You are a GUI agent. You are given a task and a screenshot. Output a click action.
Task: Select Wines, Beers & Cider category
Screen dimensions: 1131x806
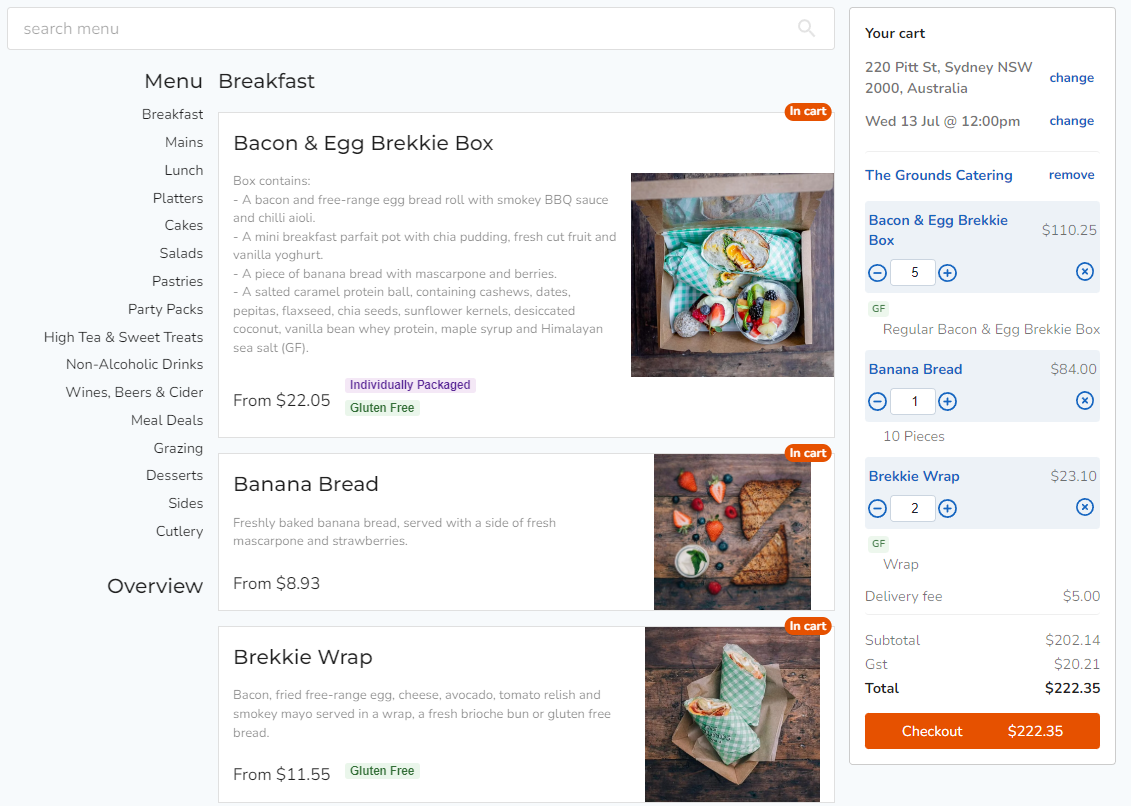(134, 392)
